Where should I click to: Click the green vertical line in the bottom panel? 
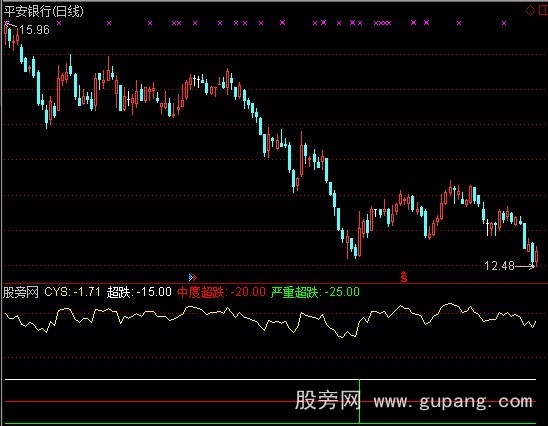tap(359, 402)
